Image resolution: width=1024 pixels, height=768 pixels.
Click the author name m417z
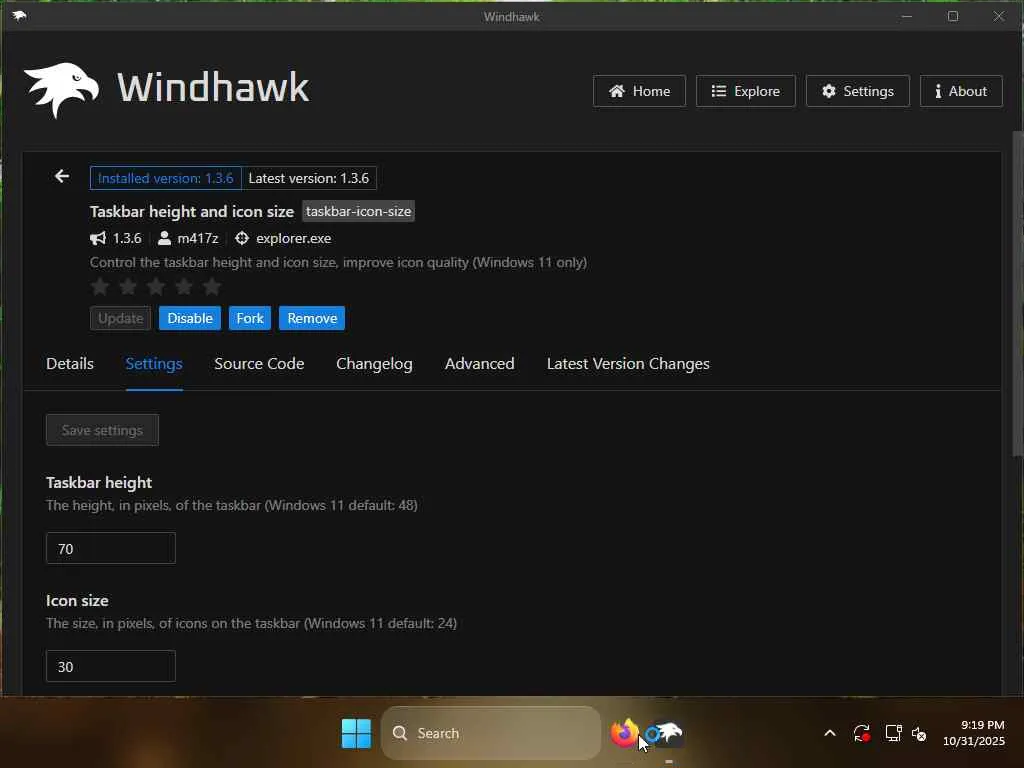click(x=198, y=238)
